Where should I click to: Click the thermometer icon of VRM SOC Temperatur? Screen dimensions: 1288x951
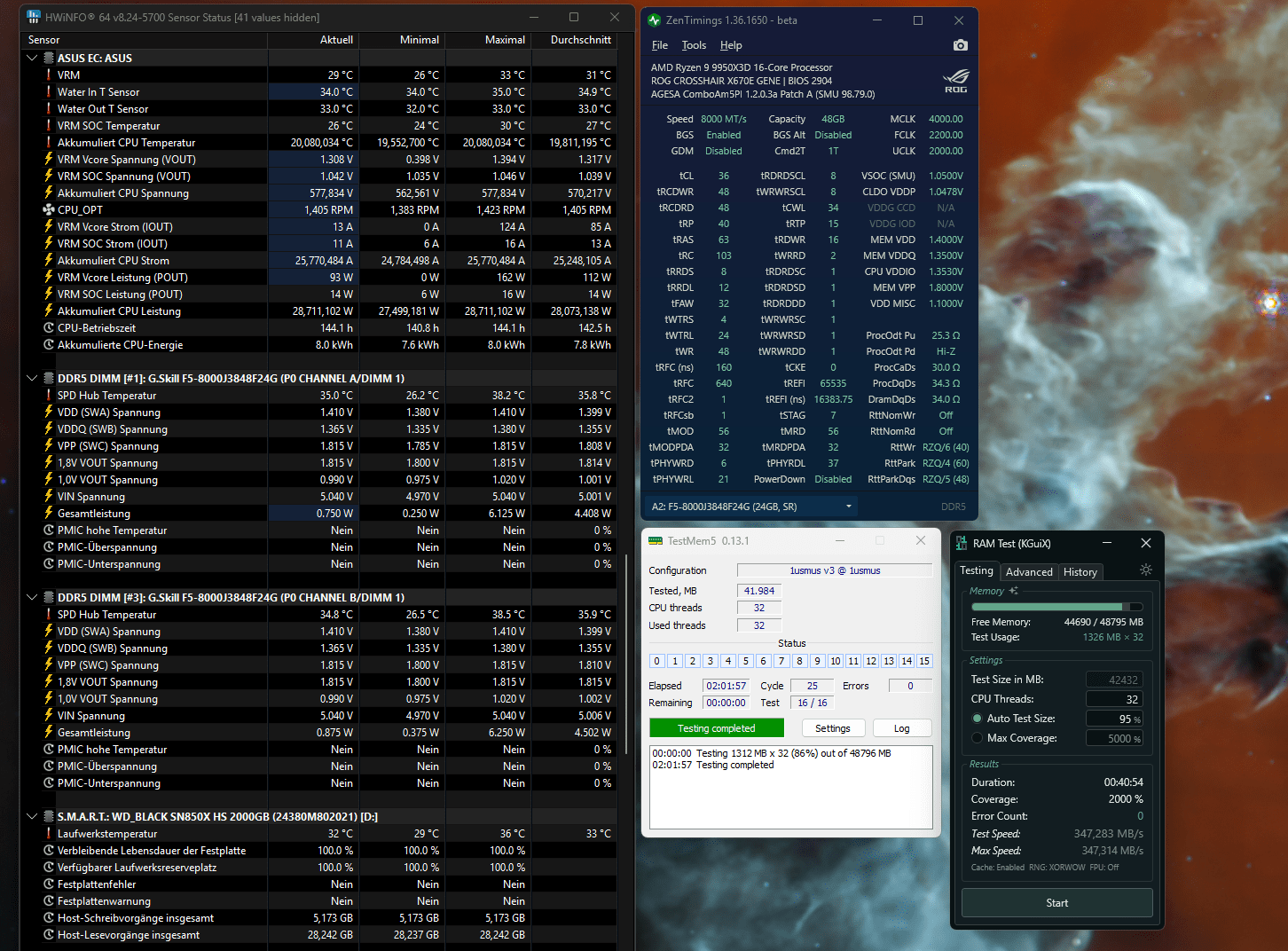(49, 126)
